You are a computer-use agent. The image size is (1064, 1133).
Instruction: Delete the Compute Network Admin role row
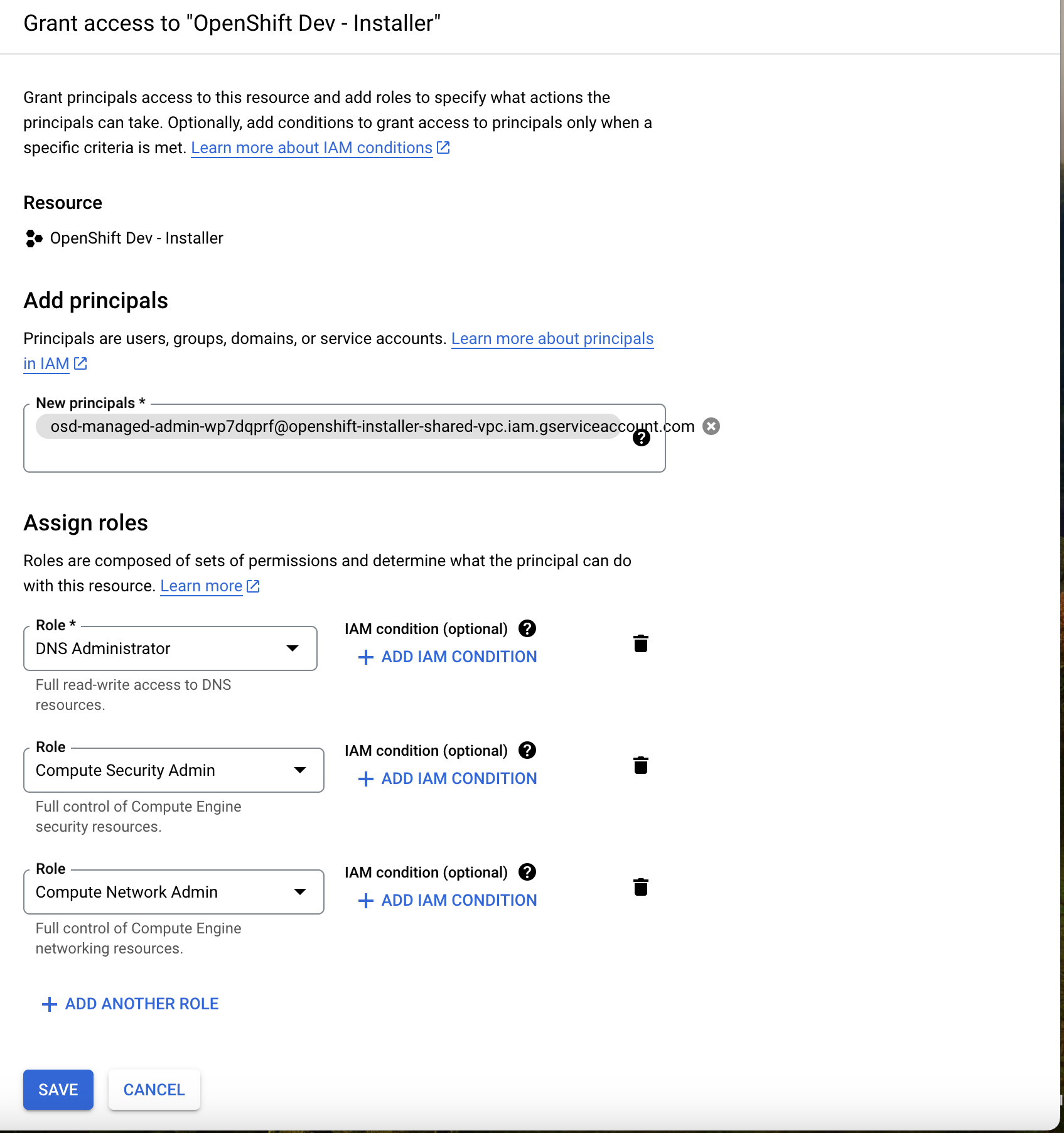[x=641, y=887]
